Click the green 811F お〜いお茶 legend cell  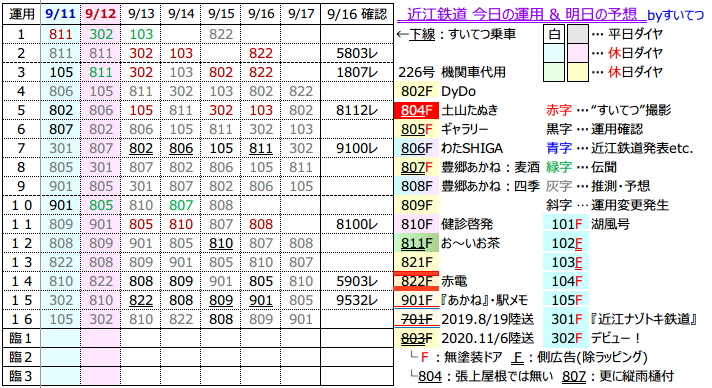416,243
